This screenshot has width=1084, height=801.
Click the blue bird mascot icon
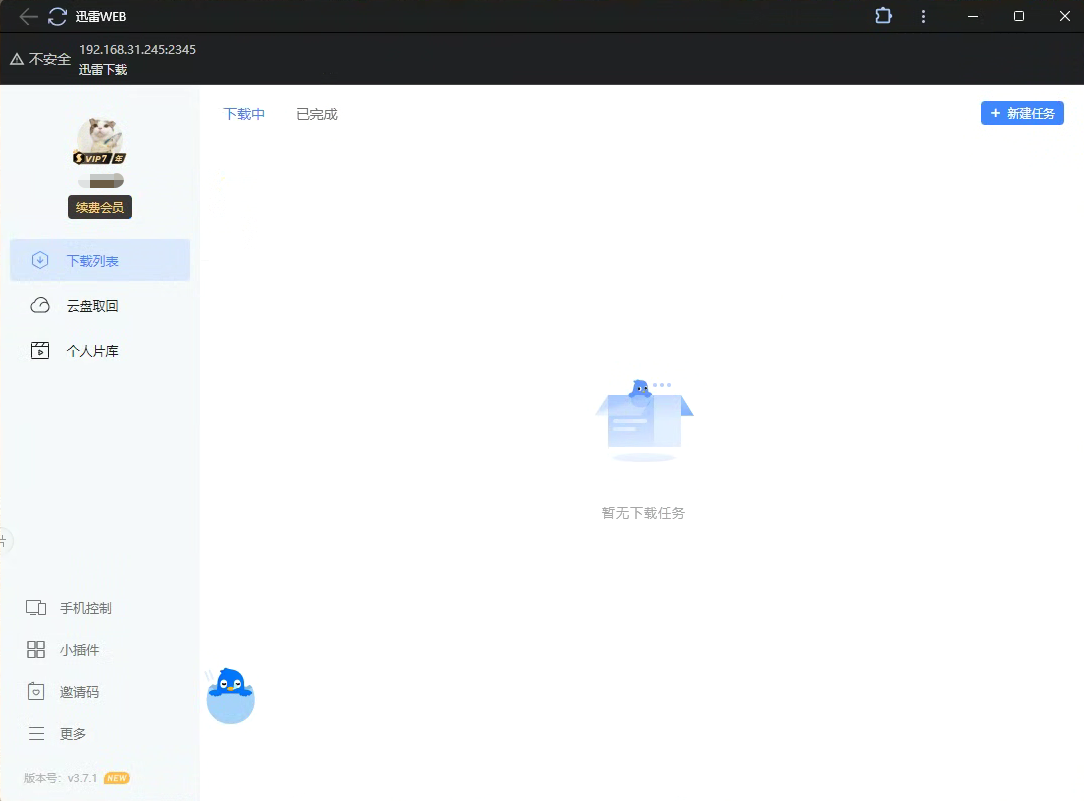click(231, 695)
